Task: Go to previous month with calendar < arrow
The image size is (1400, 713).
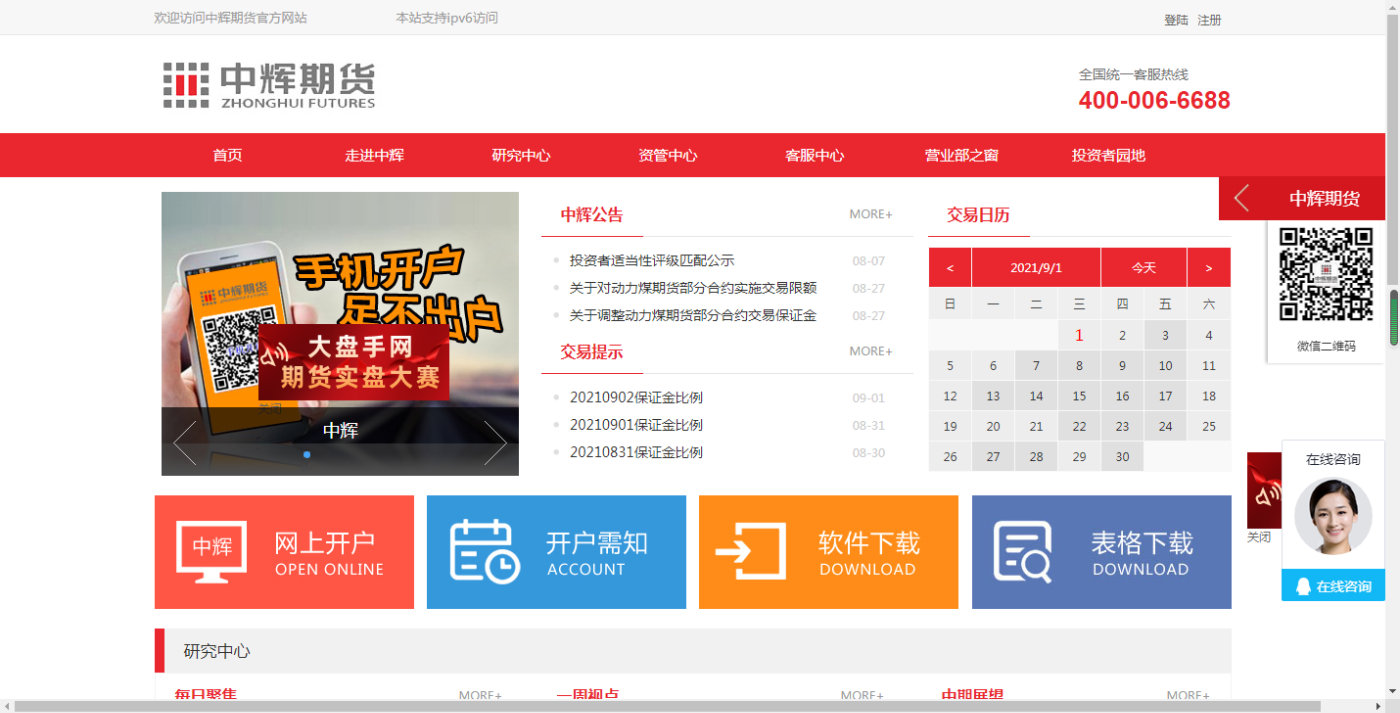Action: pos(949,267)
